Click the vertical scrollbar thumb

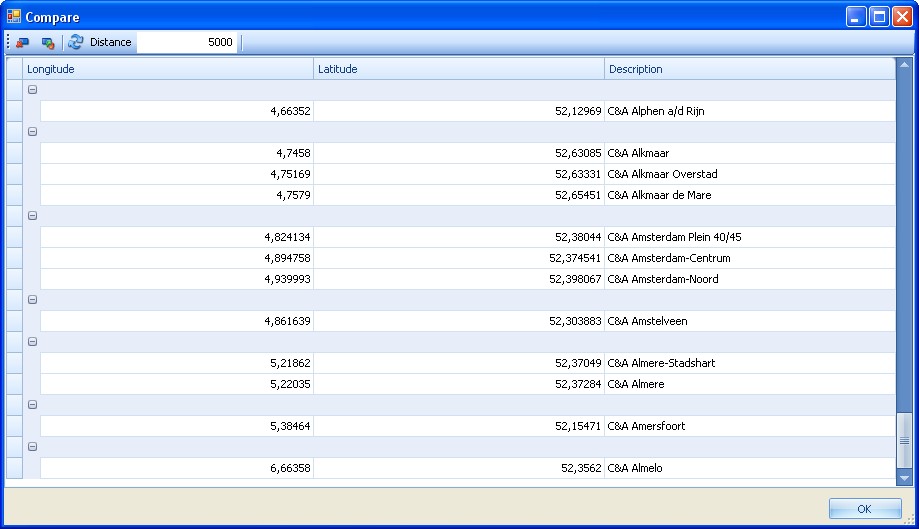[904, 441]
